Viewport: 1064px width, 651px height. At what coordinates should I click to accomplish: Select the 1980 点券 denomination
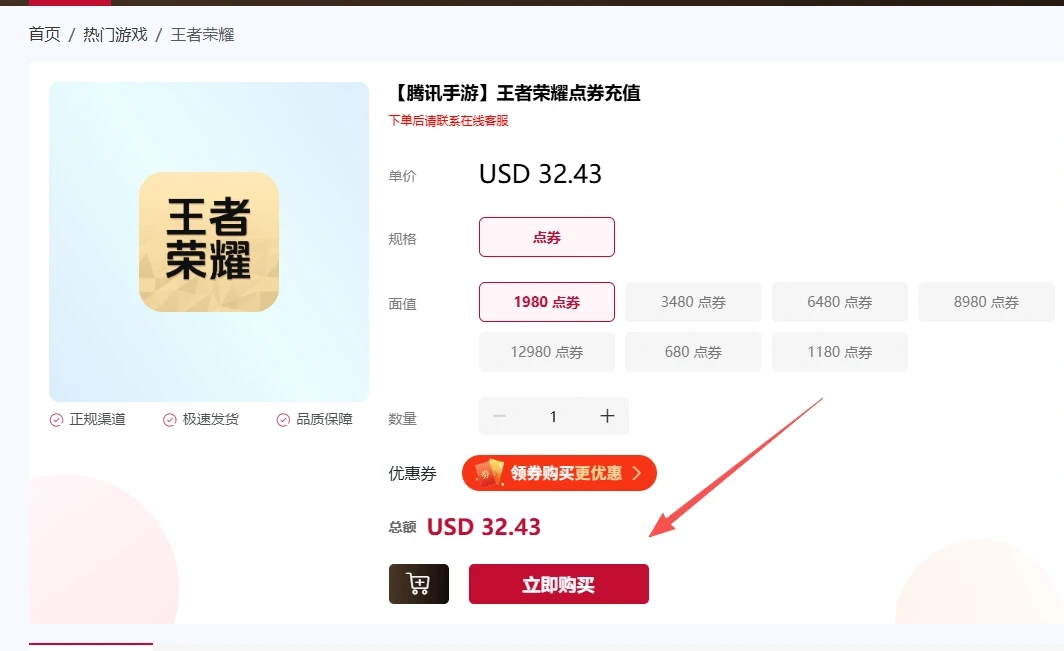[x=547, y=302]
